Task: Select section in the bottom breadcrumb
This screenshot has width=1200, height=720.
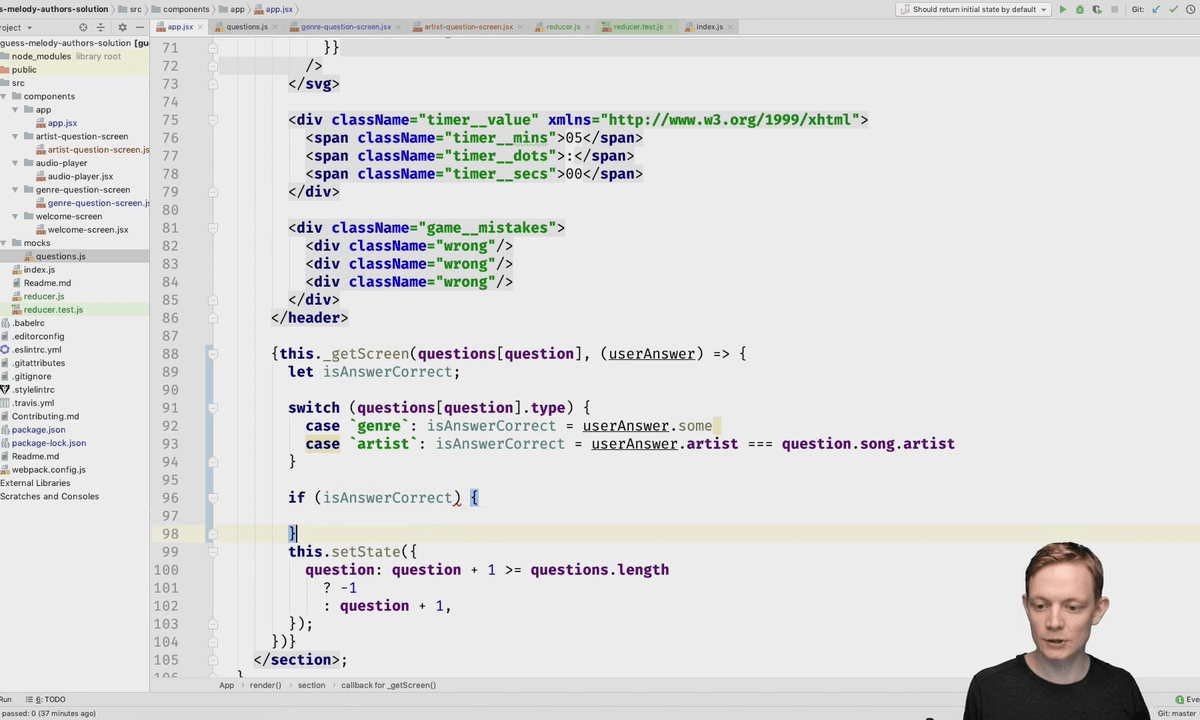Action: click(x=311, y=685)
